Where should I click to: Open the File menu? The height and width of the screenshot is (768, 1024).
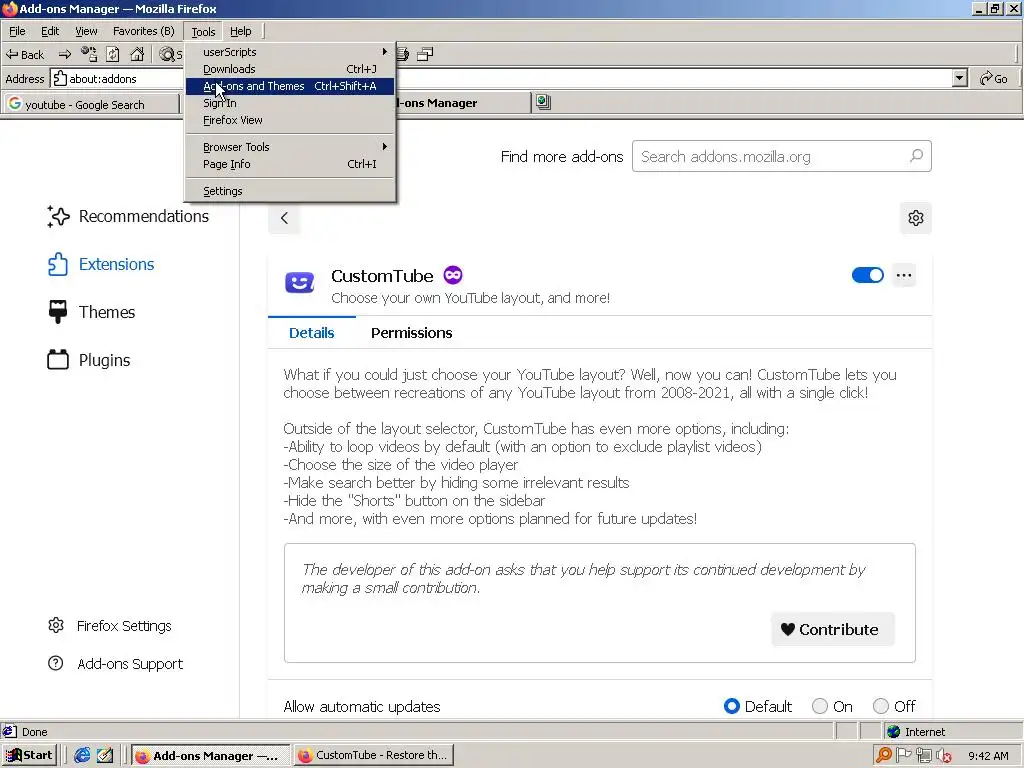tap(17, 31)
